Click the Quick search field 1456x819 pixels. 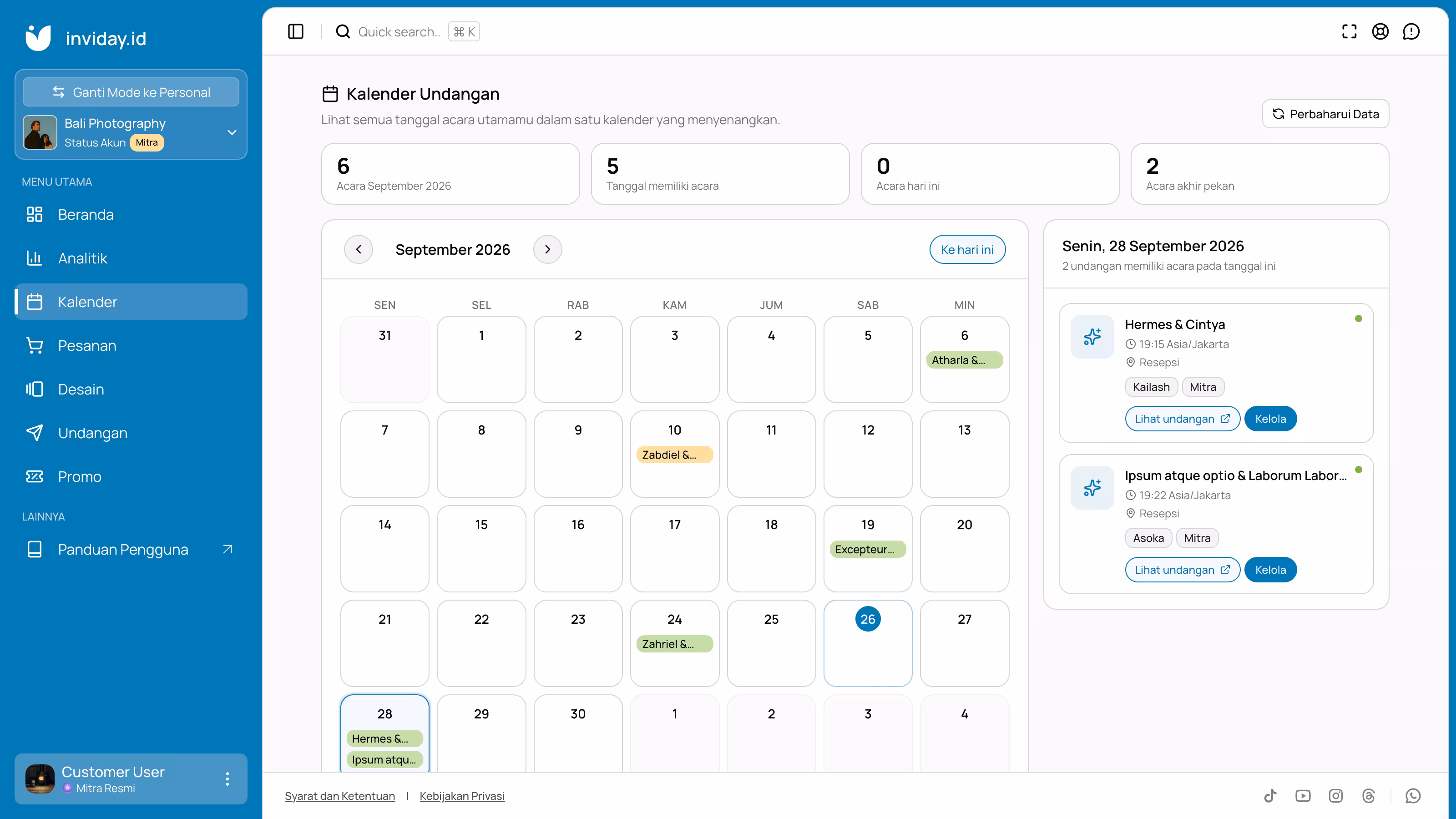(407, 32)
